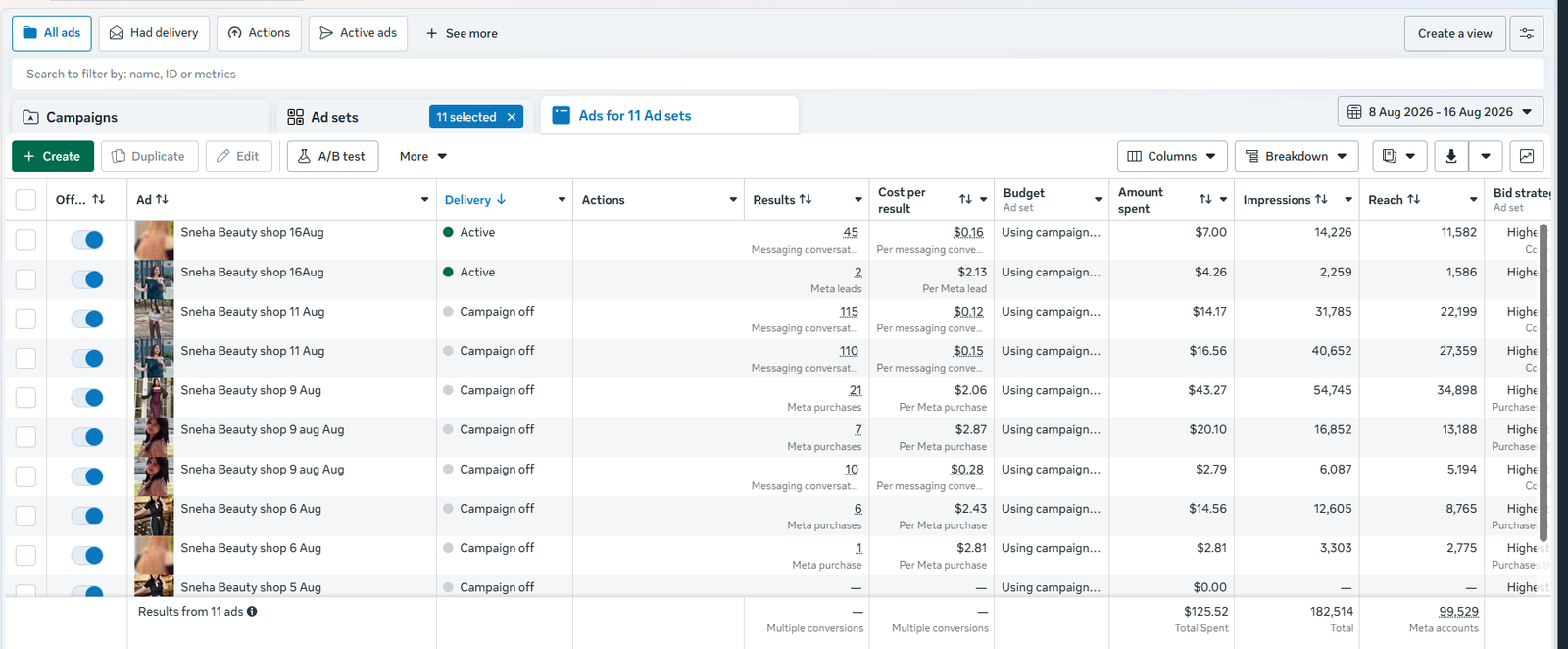Sort by Amount spent arrows
Screen dimensions: 1568x649
pyautogui.click(x=1205, y=199)
